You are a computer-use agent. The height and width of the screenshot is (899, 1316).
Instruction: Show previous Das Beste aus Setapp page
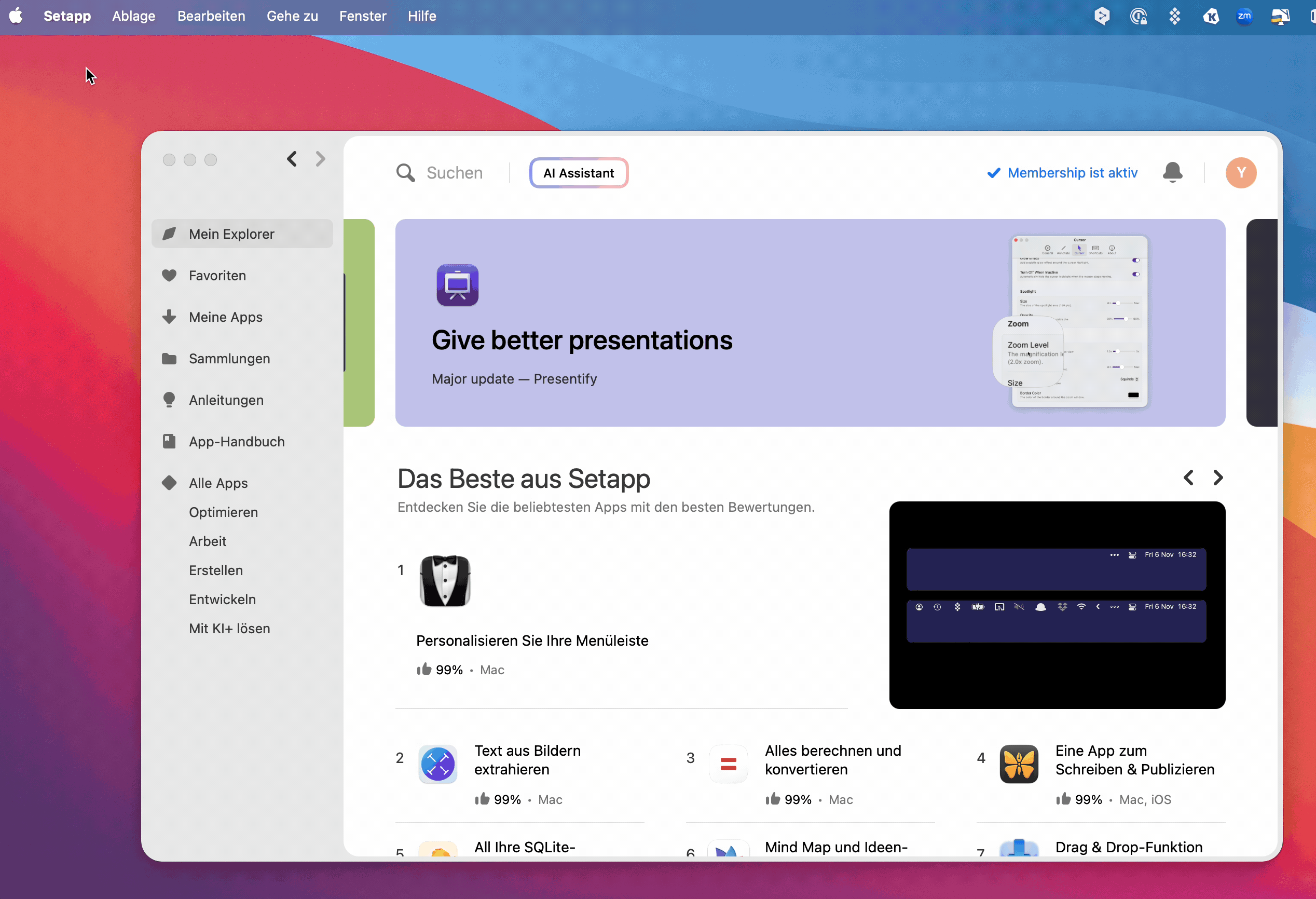coord(1188,478)
